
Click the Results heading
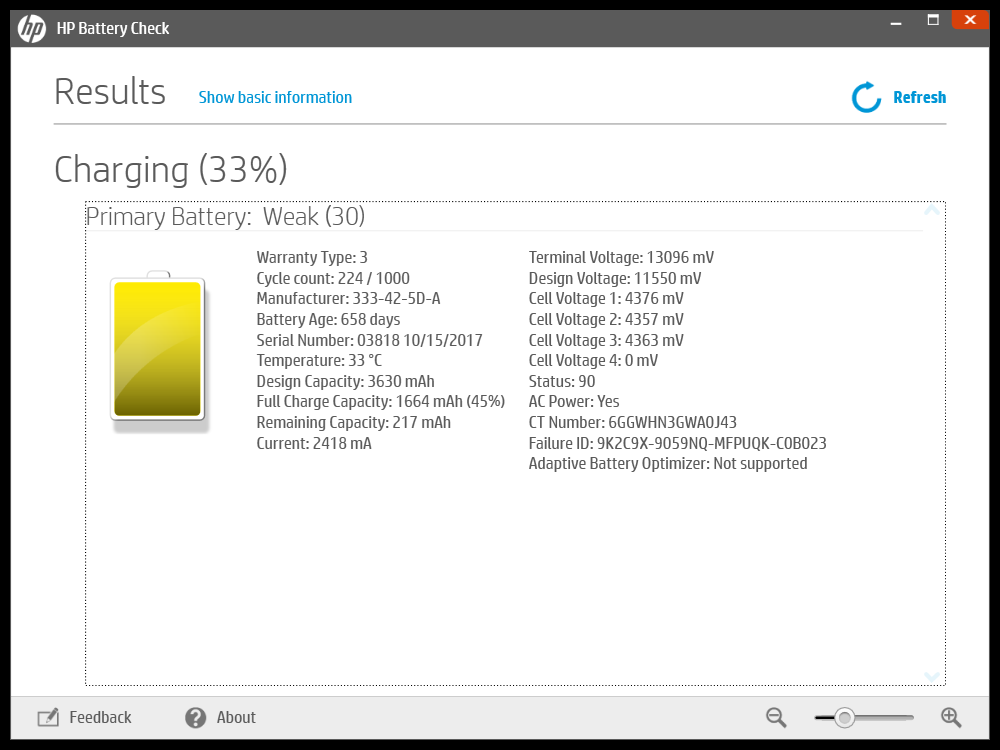110,92
